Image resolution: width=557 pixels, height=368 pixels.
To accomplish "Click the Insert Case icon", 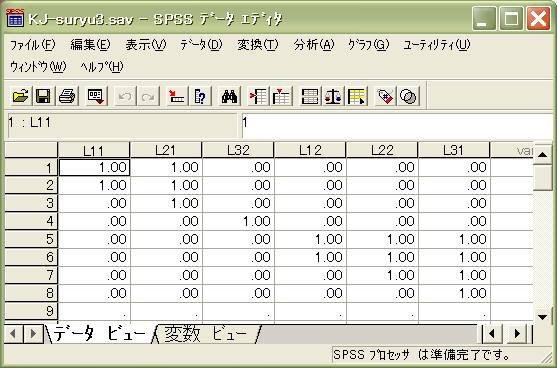I will pos(258,96).
